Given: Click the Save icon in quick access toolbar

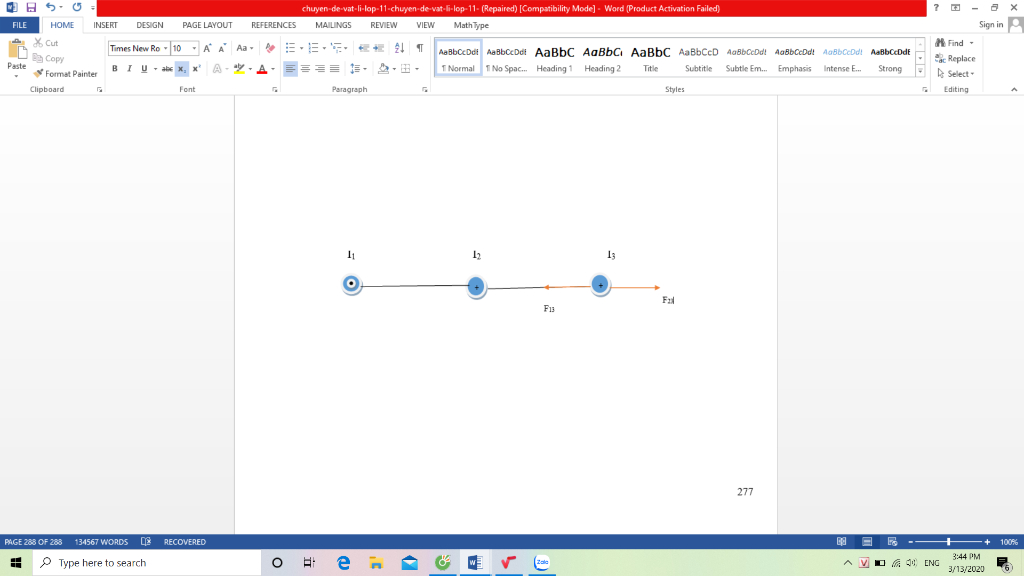Looking at the screenshot, I should point(31,8).
